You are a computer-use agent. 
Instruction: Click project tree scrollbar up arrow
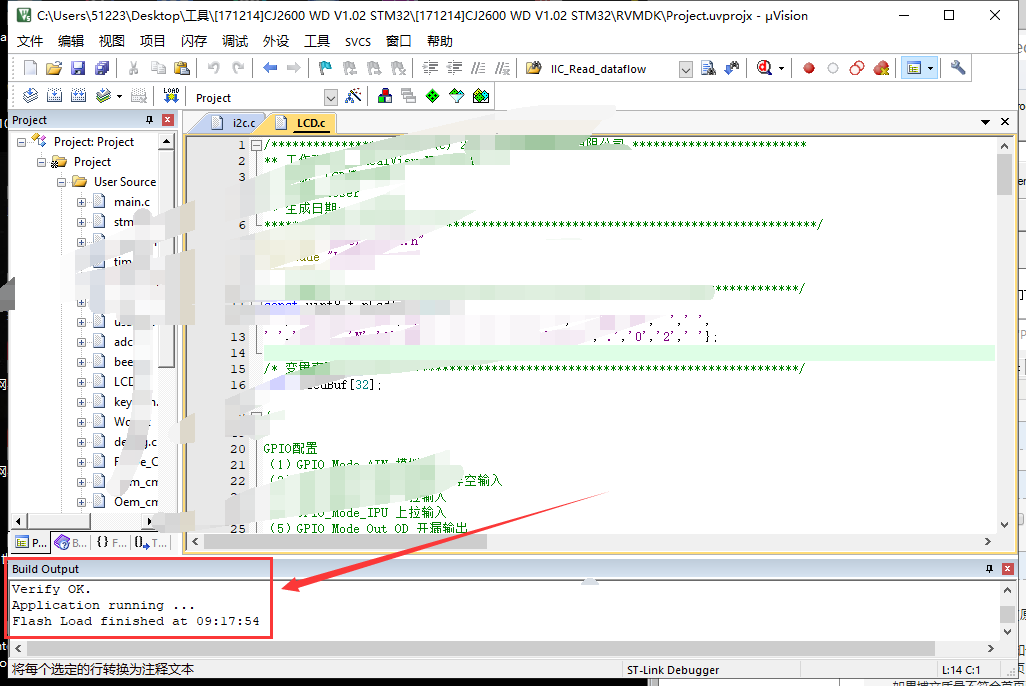pos(166,141)
